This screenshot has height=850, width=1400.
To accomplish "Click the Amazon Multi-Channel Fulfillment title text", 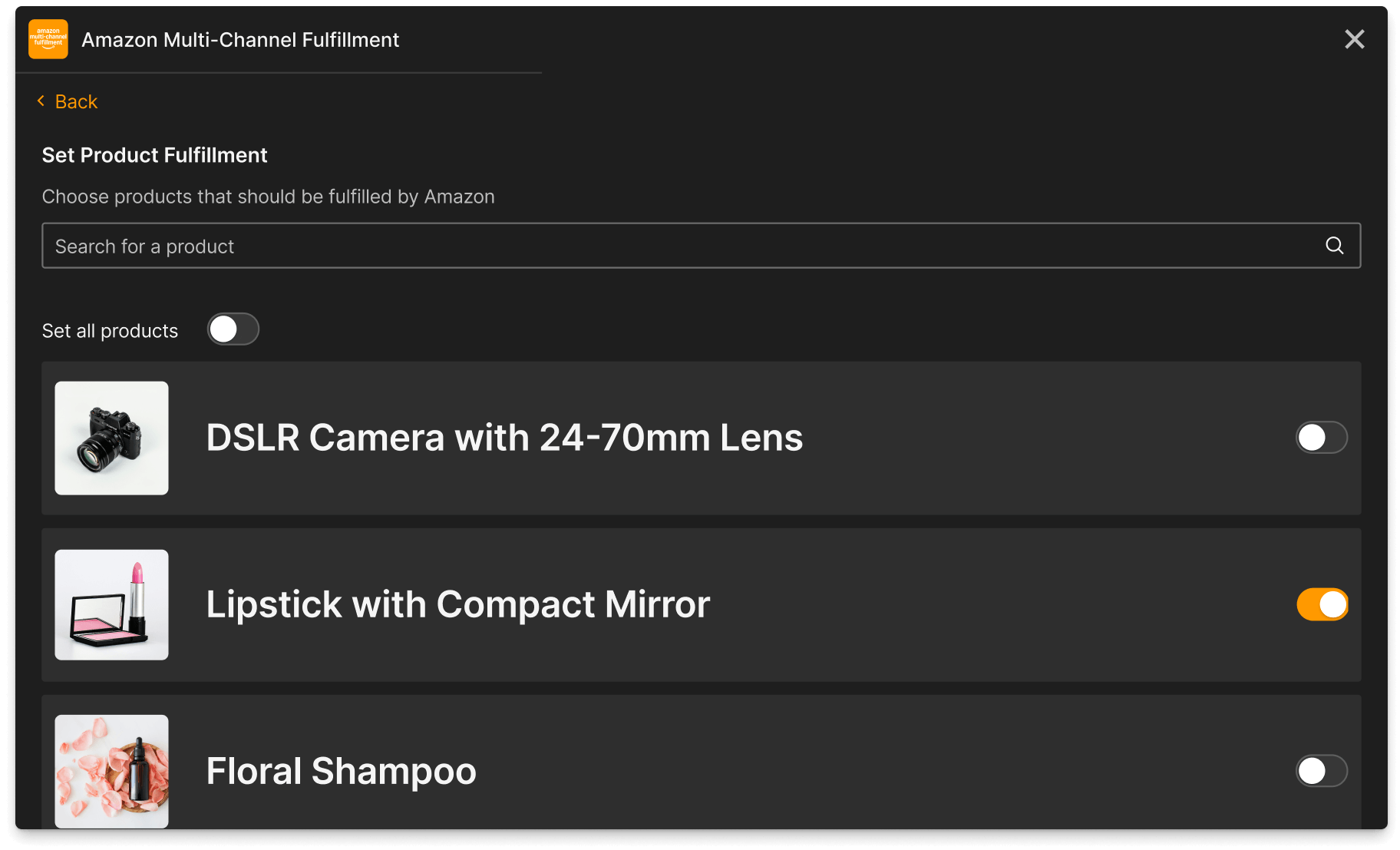I will pyautogui.click(x=240, y=40).
